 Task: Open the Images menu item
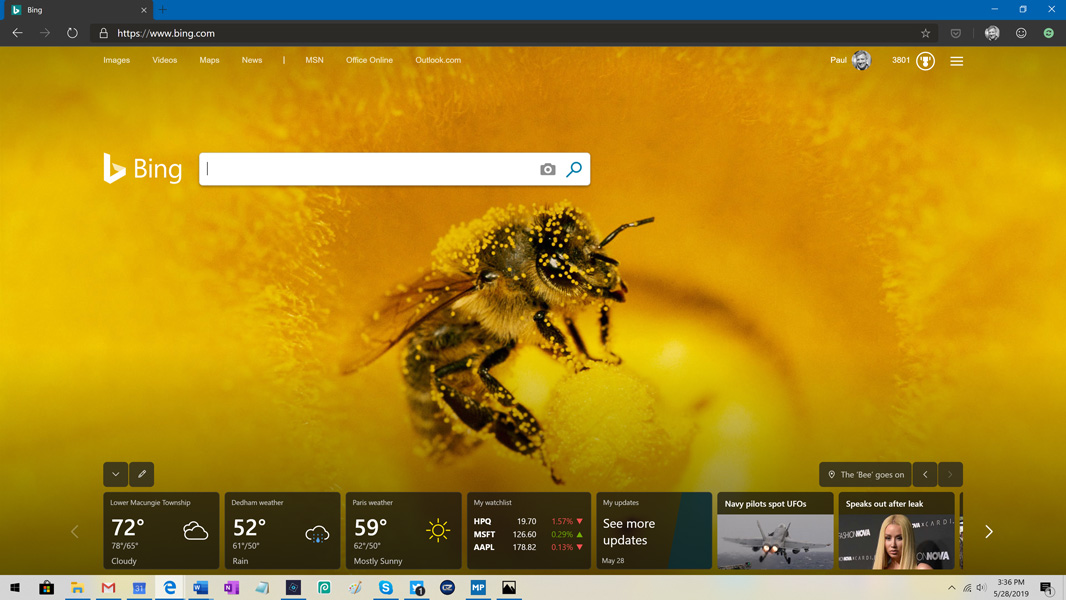click(x=116, y=60)
